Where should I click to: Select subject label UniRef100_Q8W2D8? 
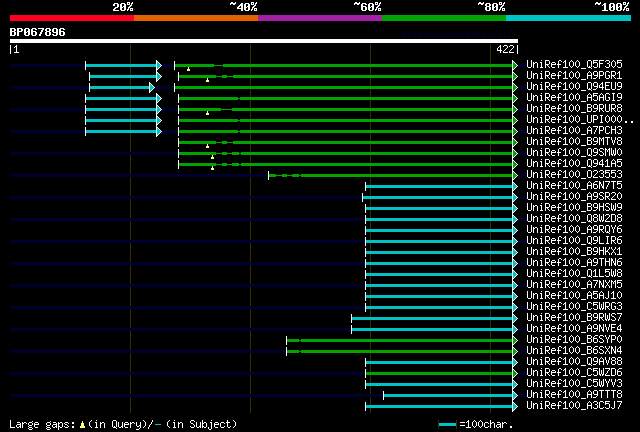point(574,218)
